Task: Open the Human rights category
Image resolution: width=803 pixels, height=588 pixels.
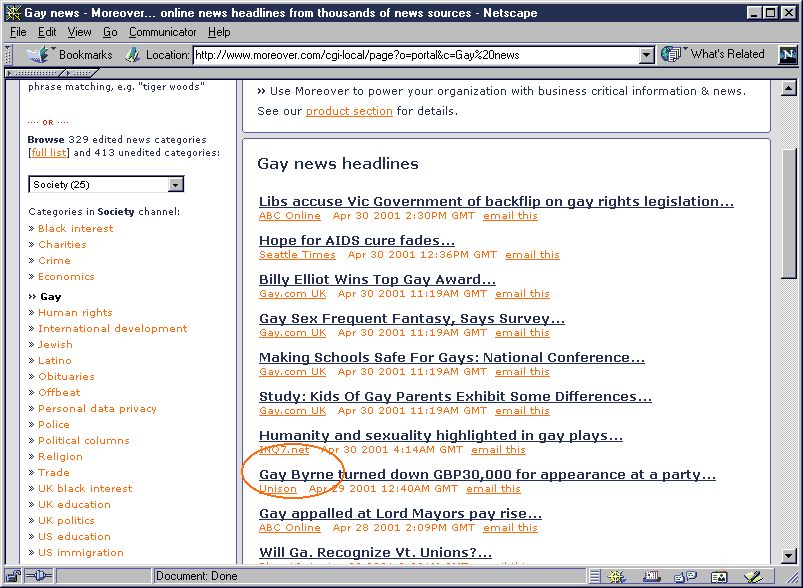Action: (75, 312)
